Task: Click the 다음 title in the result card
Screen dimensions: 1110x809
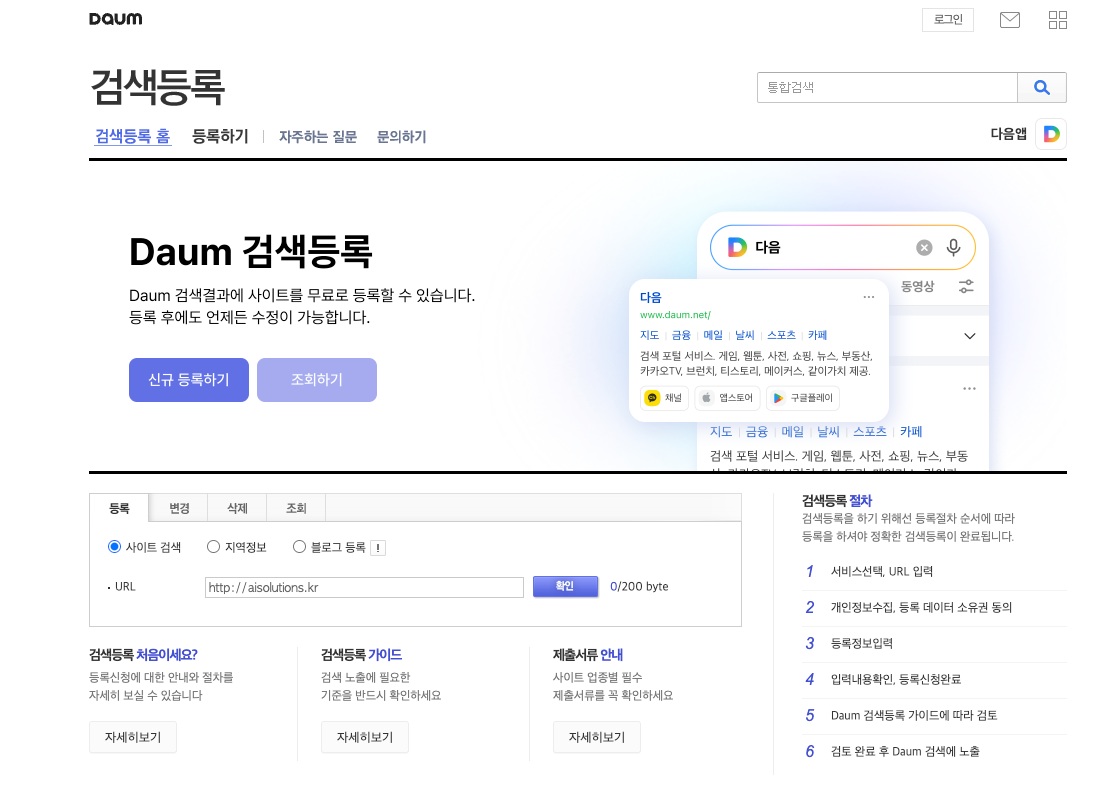Action: click(651, 297)
